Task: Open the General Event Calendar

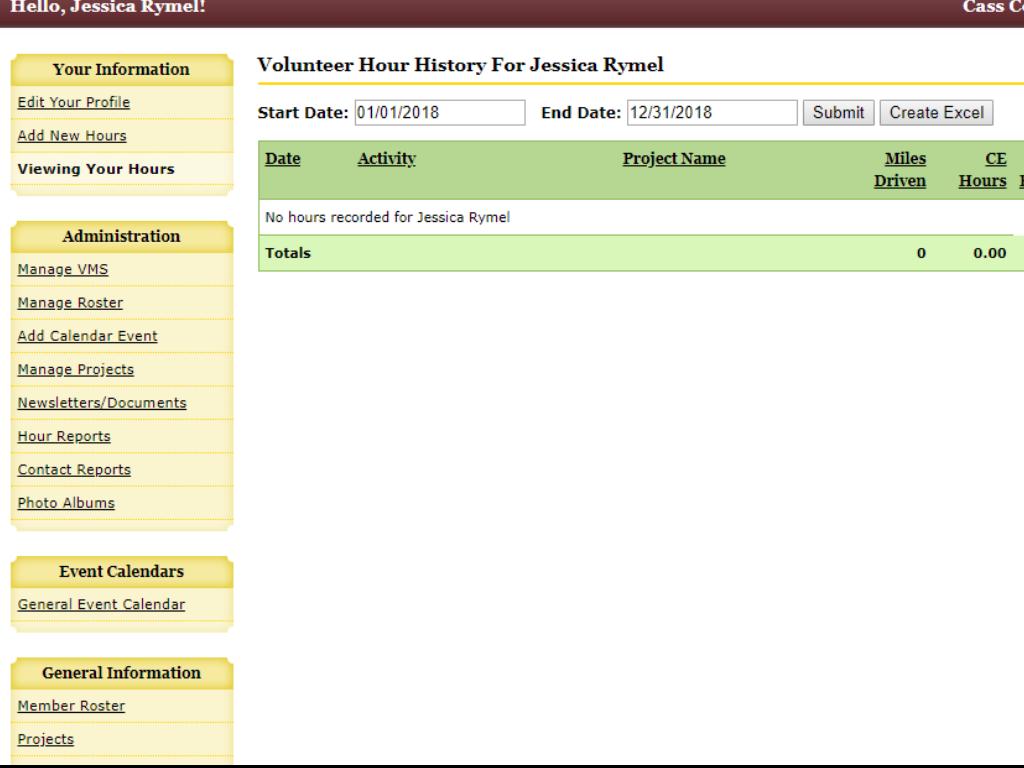Action: point(101,604)
